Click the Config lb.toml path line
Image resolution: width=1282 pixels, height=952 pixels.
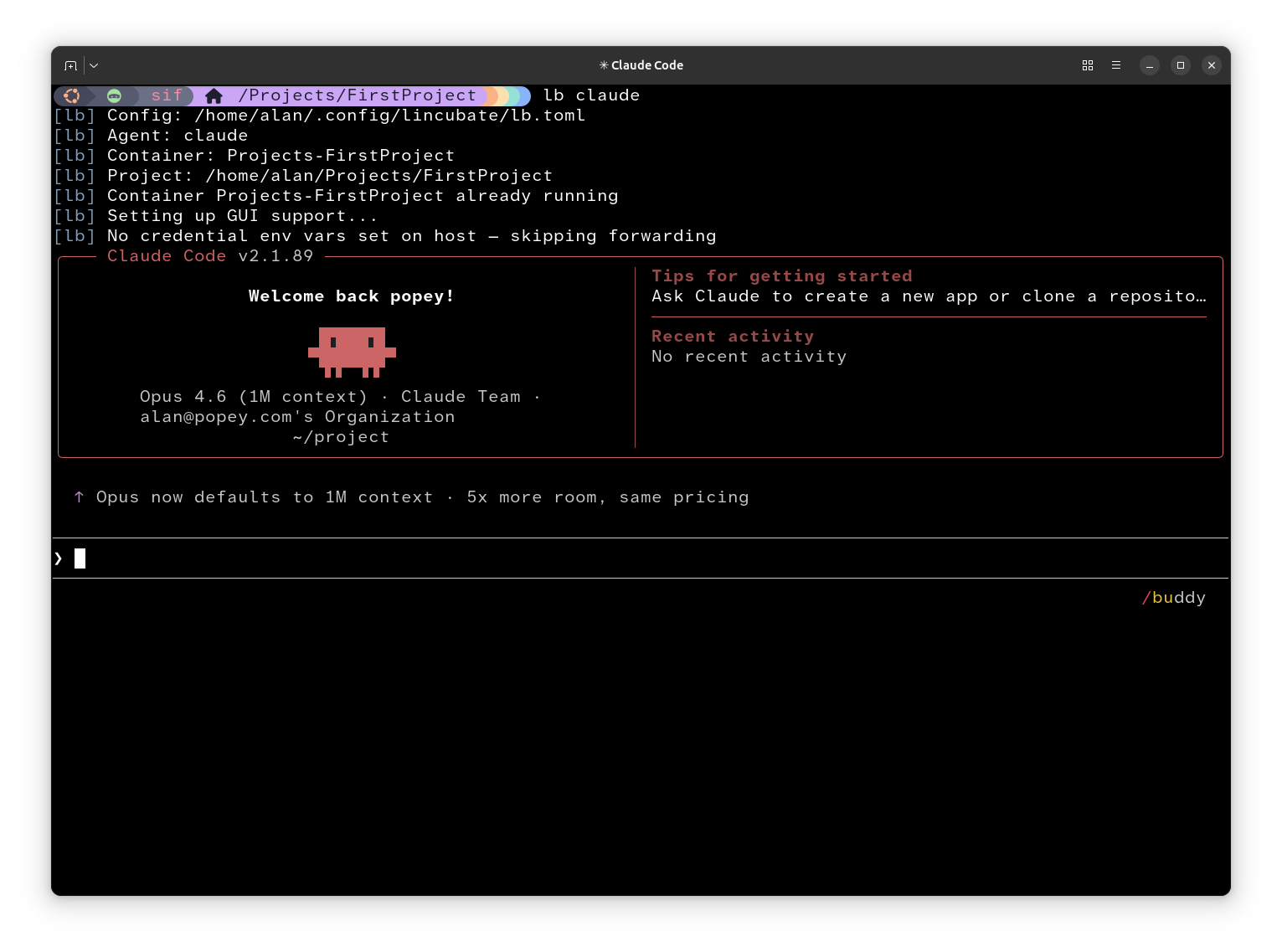320,116
